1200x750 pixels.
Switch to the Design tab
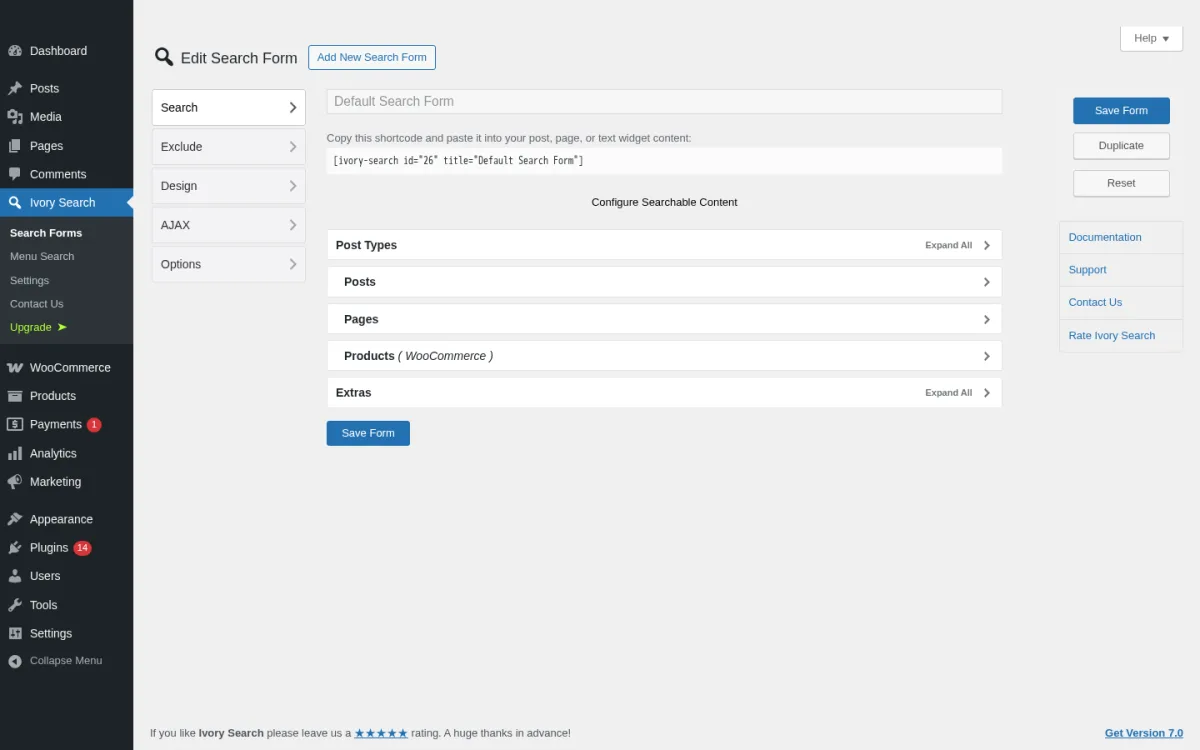click(x=229, y=186)
